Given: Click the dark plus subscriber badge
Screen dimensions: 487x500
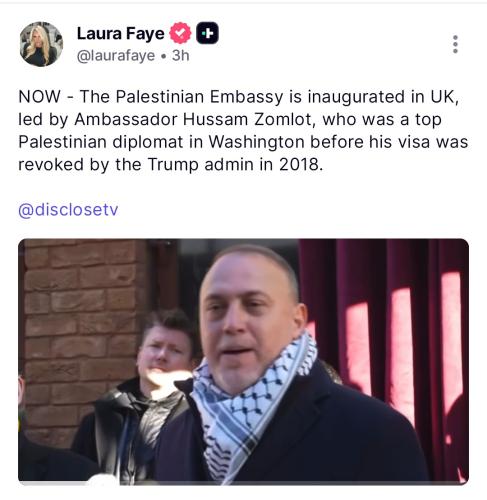Looking at the screenshot, I should (207, 33).
